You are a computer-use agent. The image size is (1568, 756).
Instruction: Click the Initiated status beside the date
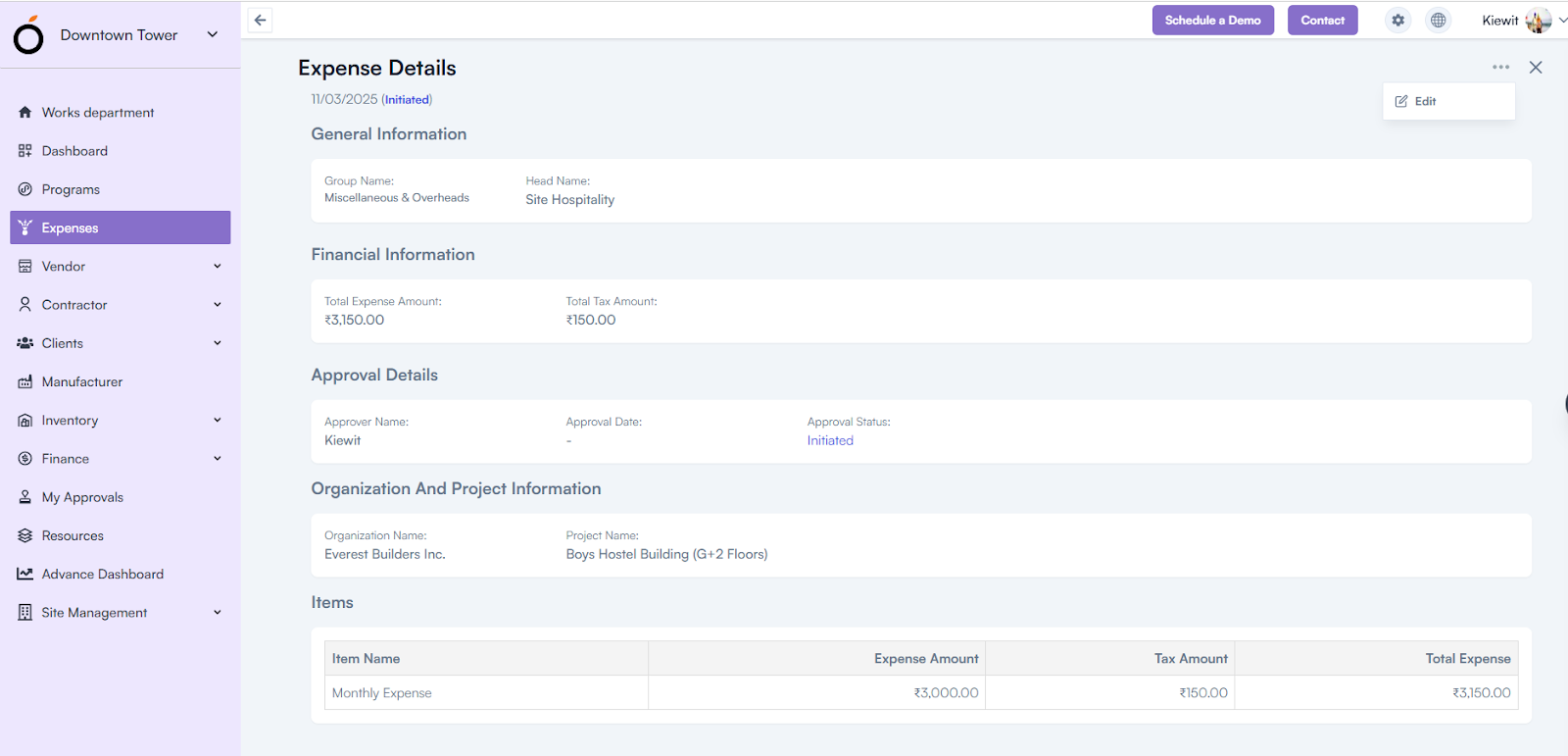407,100
